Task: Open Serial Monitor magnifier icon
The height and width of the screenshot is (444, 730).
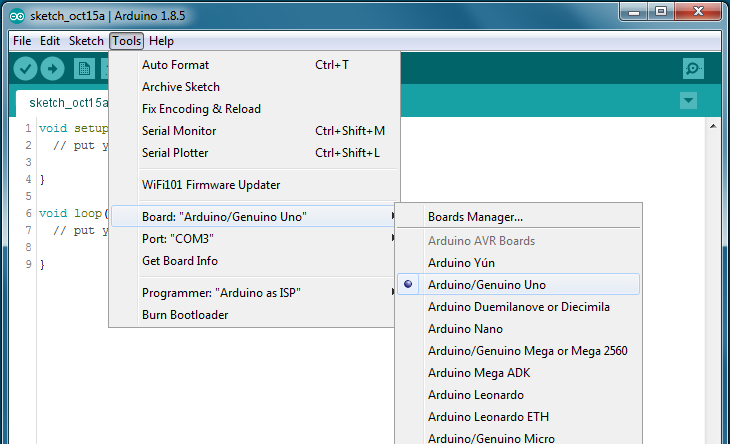Action: coord(693,68)
